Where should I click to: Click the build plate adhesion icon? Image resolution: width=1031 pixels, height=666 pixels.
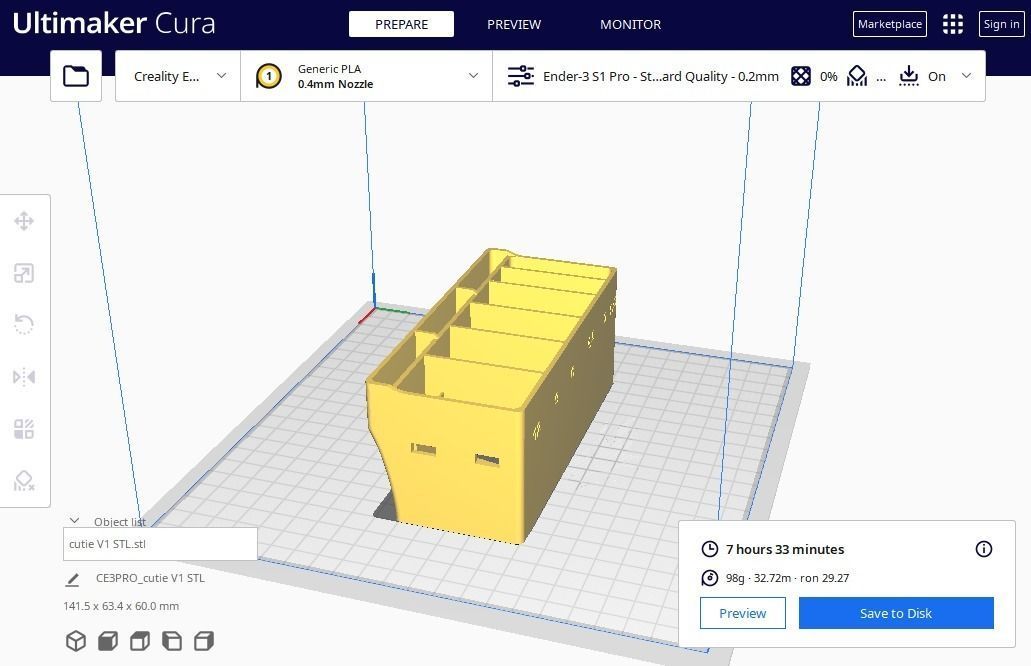tap(909, 76)
